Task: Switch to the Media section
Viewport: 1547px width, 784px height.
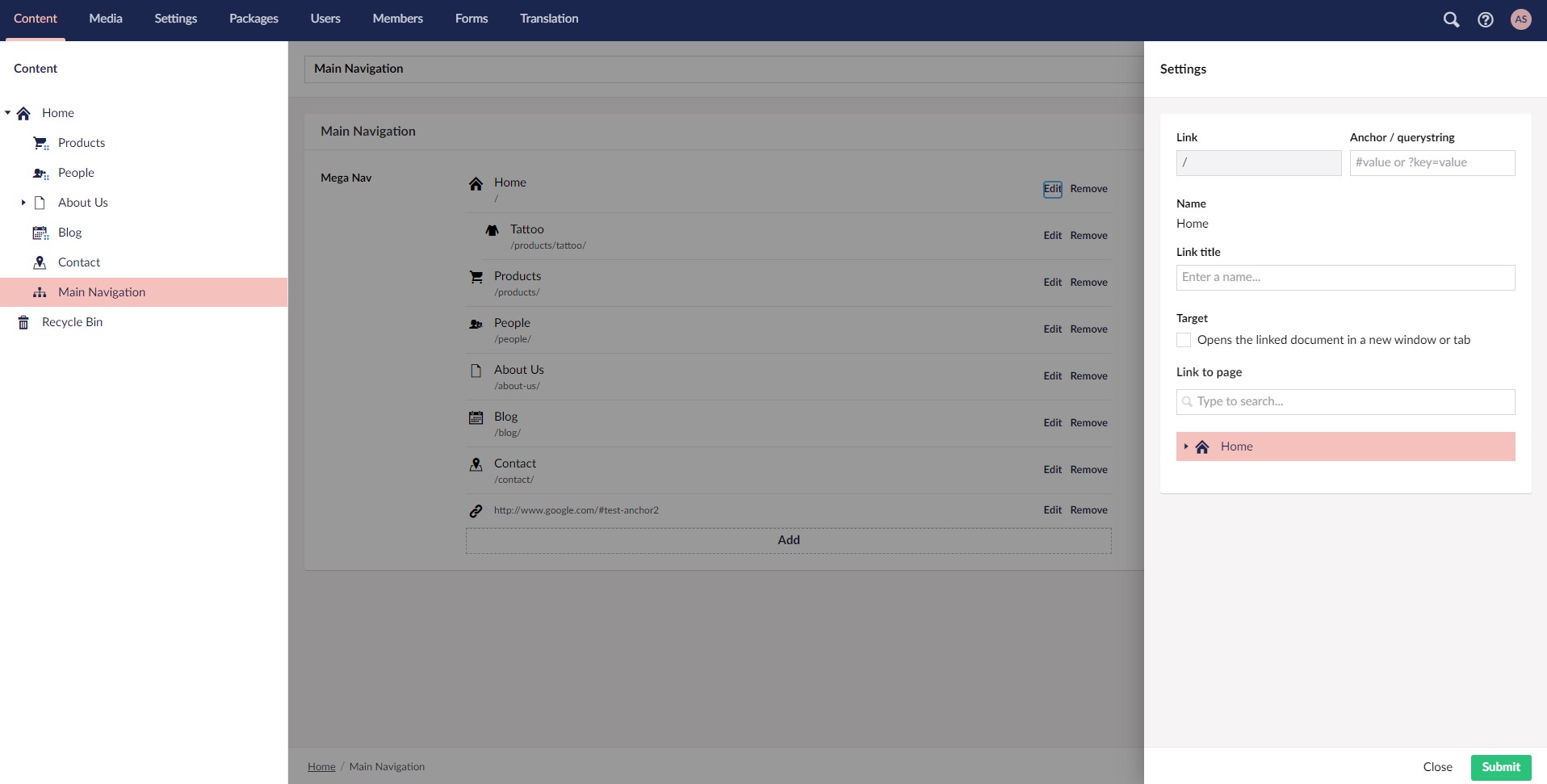Action: [x=106, y=19]
